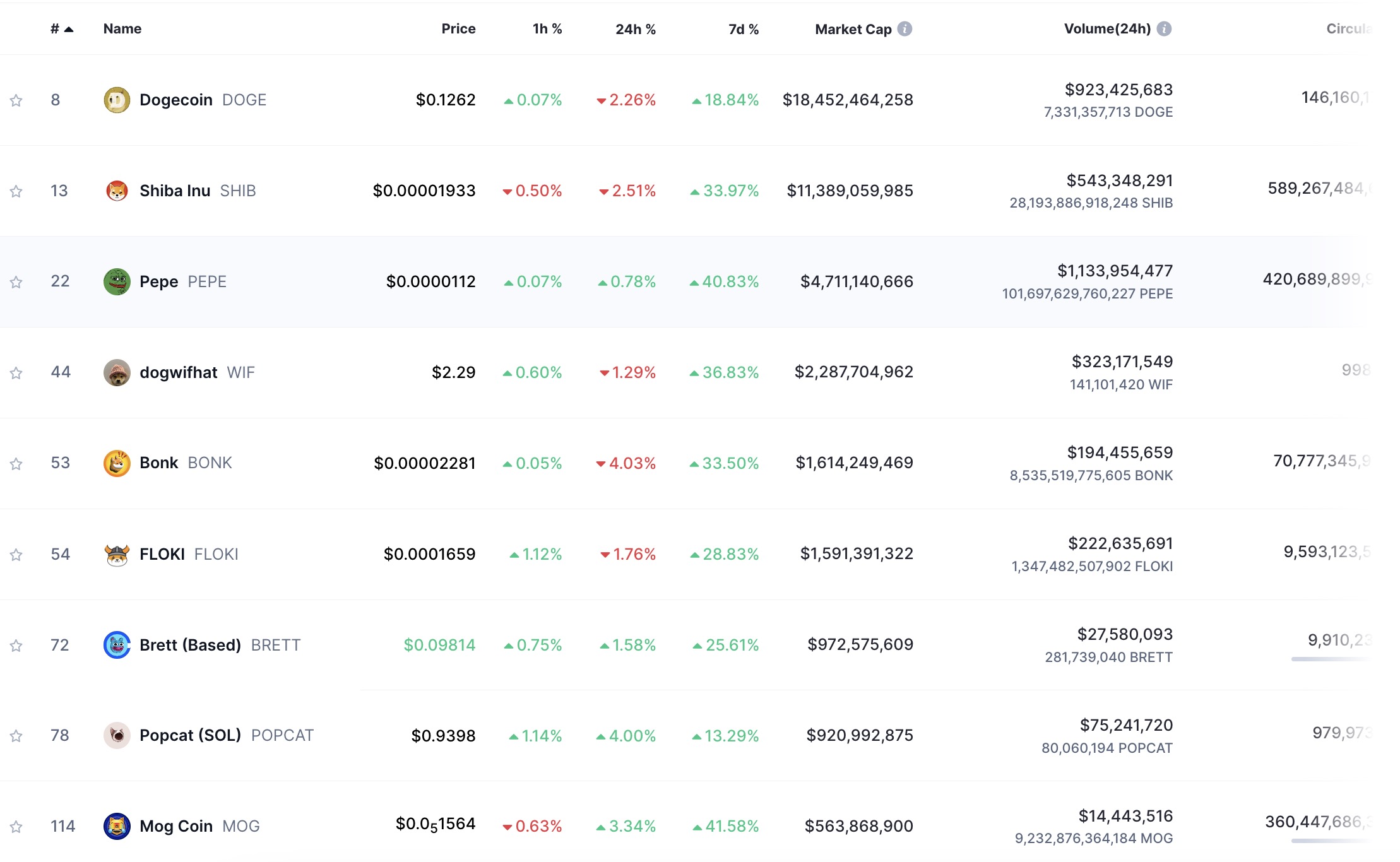
Task: Show Volume(24h) info tooltip icon
Action: [x=1164, y=29]
